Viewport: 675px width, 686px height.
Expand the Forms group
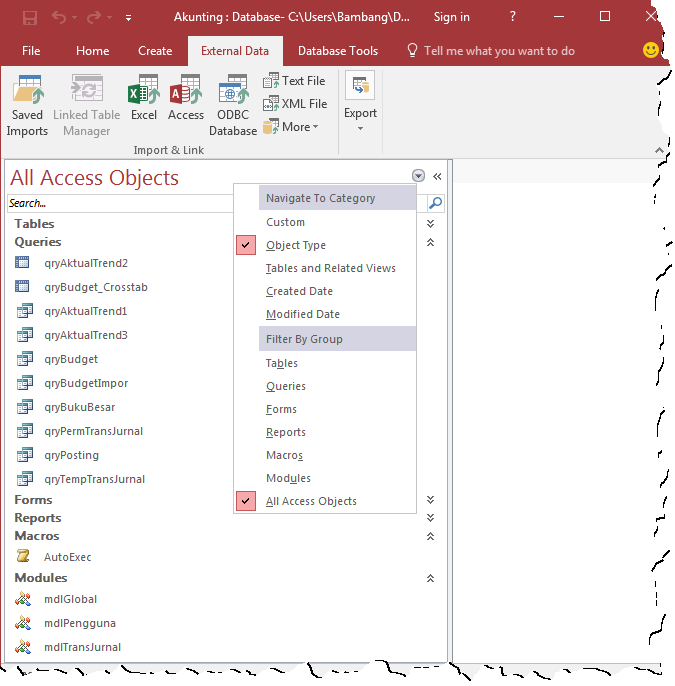(430, 500)
